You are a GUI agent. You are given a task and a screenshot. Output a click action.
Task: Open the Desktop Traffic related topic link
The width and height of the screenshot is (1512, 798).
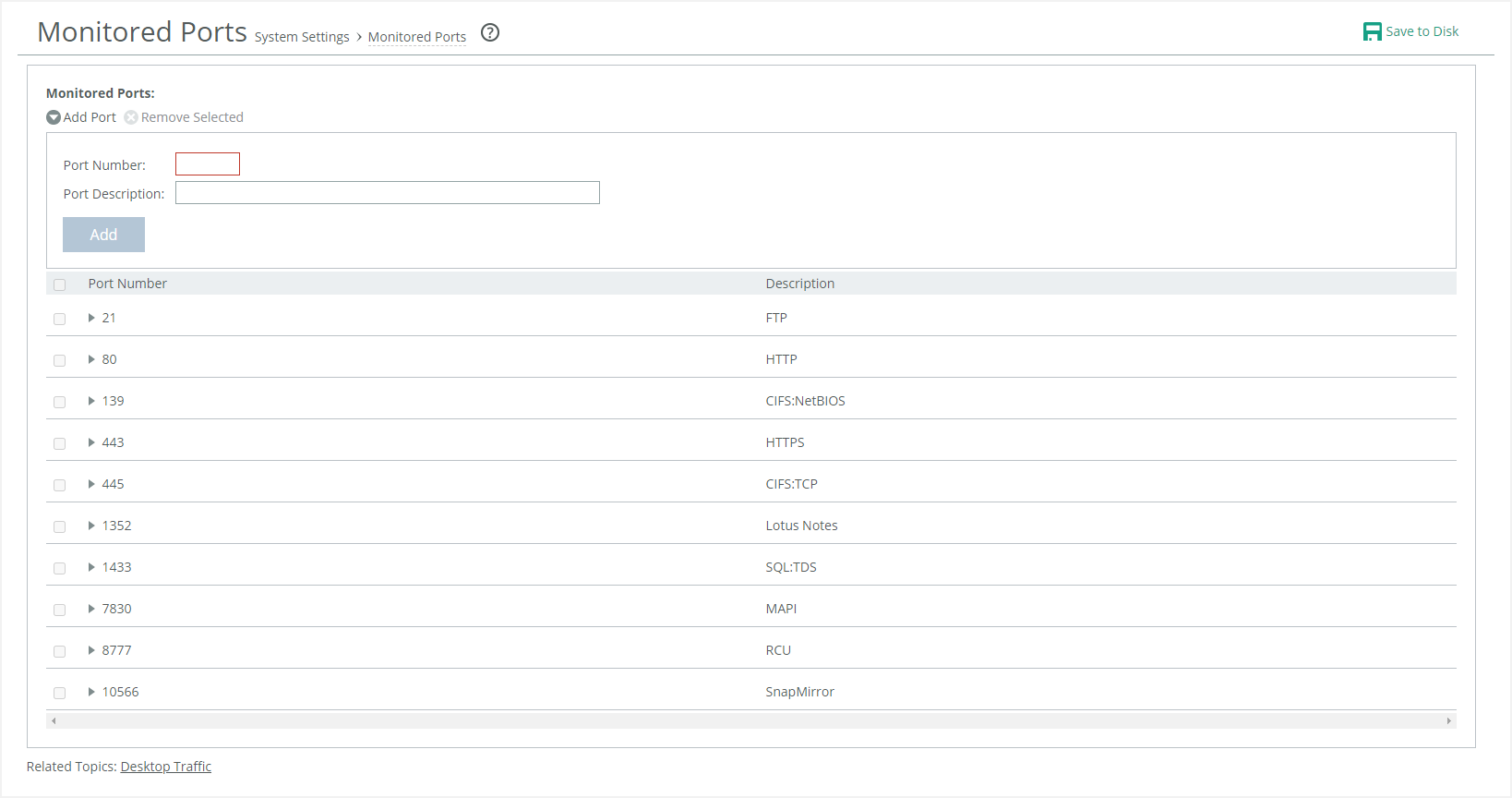165,767
